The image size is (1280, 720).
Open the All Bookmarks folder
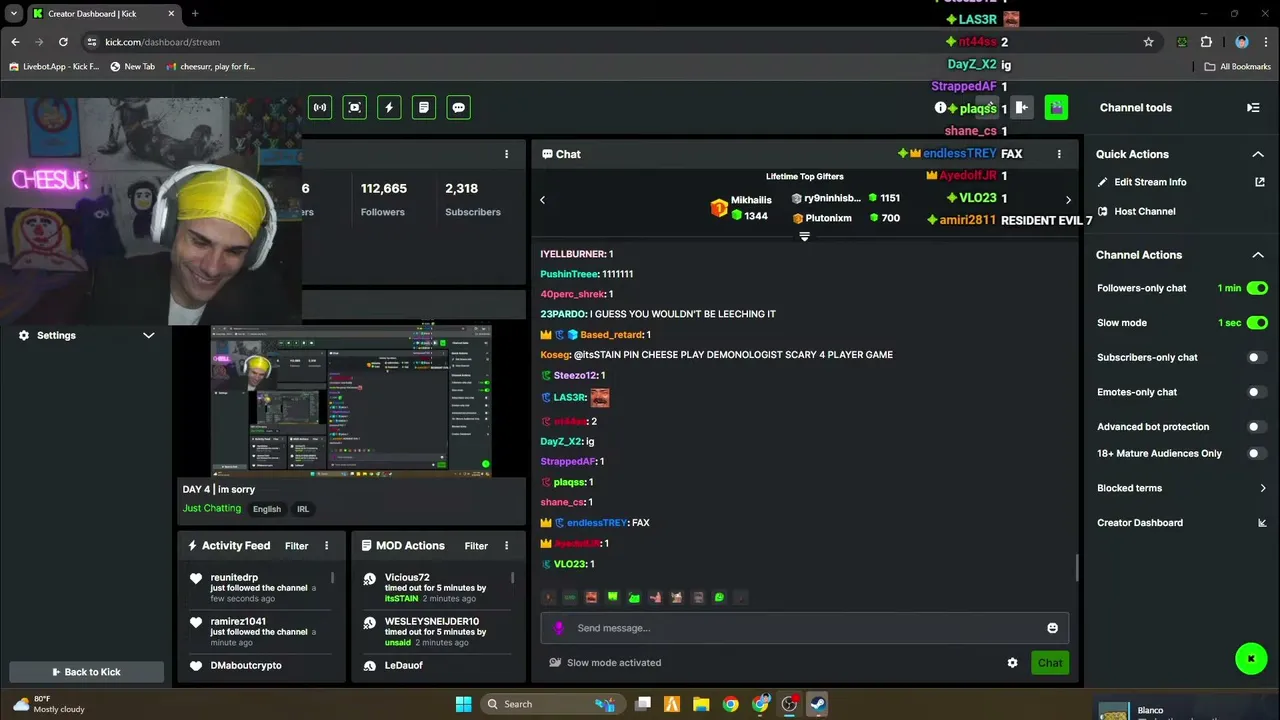coord(1237,67)
